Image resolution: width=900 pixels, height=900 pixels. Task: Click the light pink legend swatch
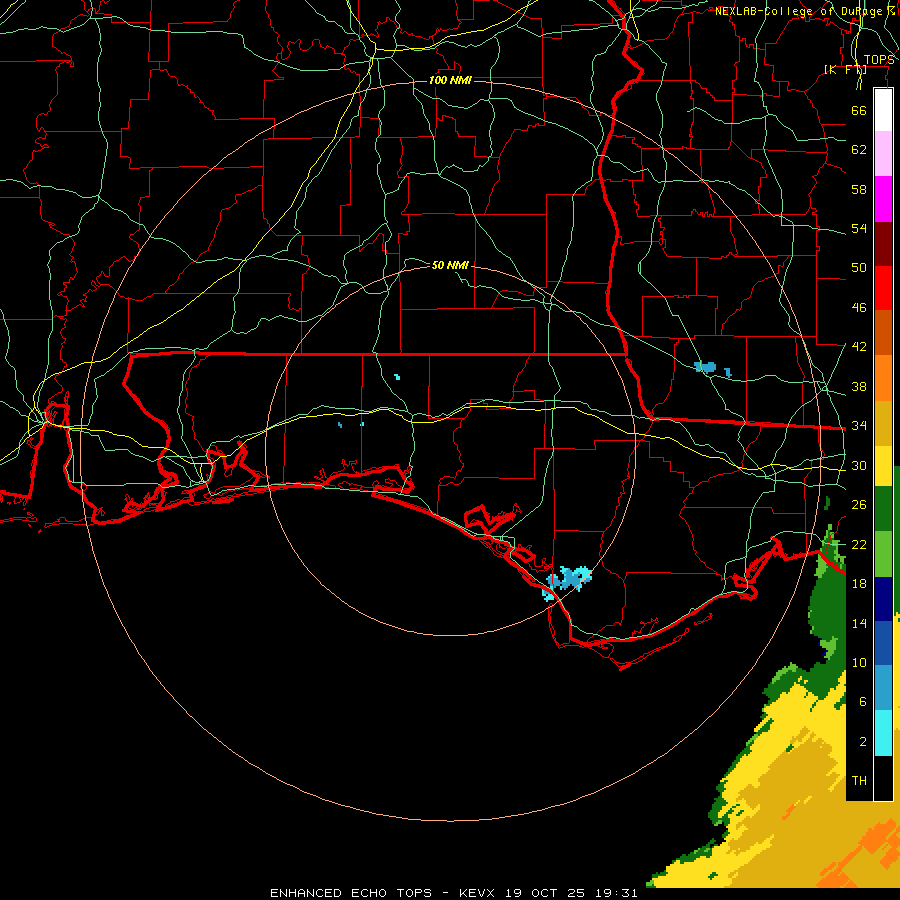(x=883, y=154)
